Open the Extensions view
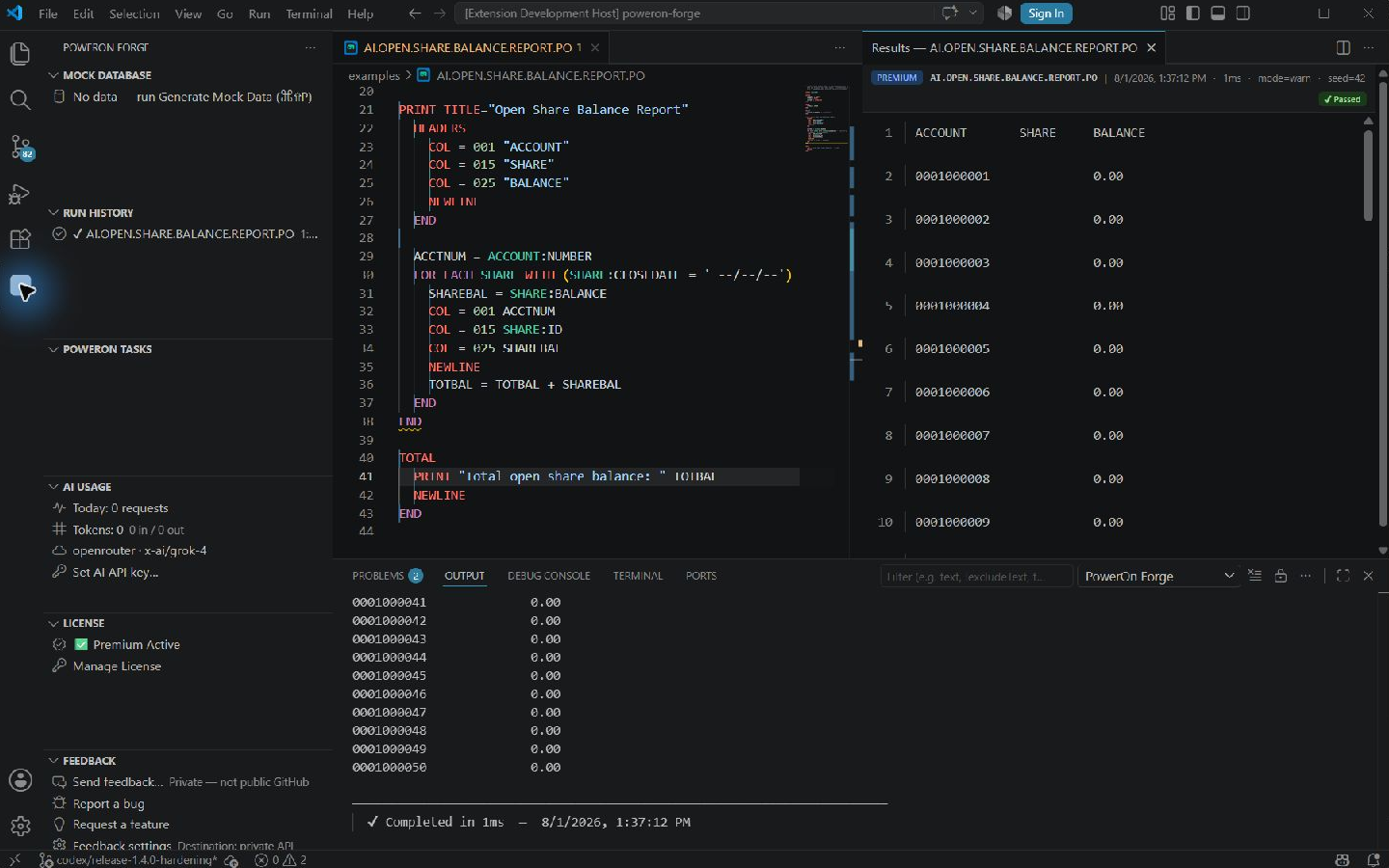 [x=20, y=240]
